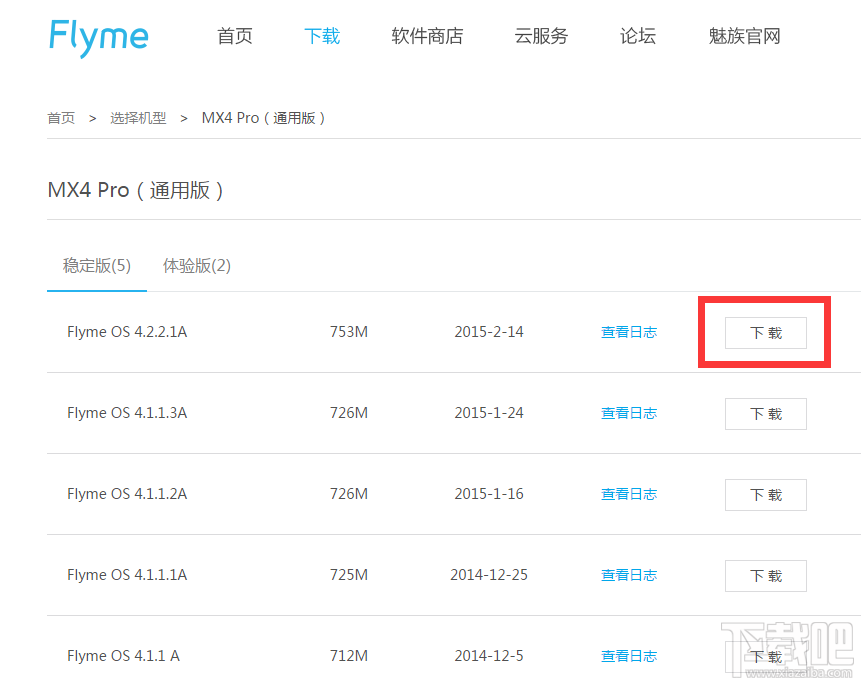This screenshot has height=683, width=861.
Task: Click 首页 in the breadcrumb trail
Action: pos(61,118)
